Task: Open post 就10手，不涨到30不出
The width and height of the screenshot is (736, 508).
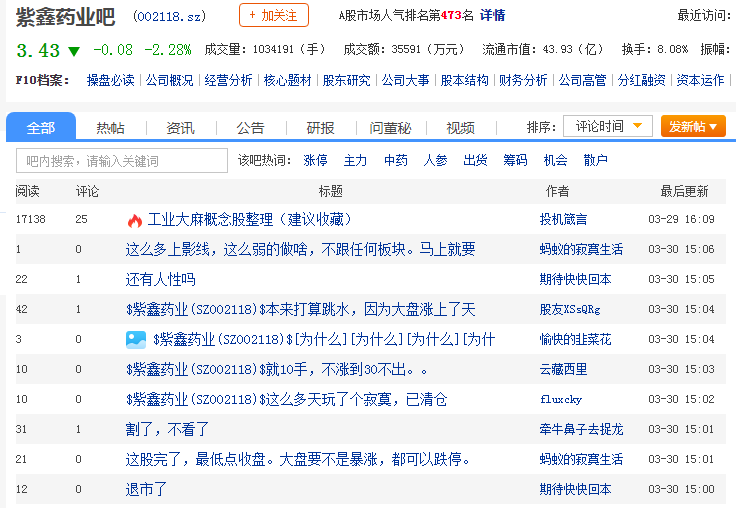Action: click(277, 369)
